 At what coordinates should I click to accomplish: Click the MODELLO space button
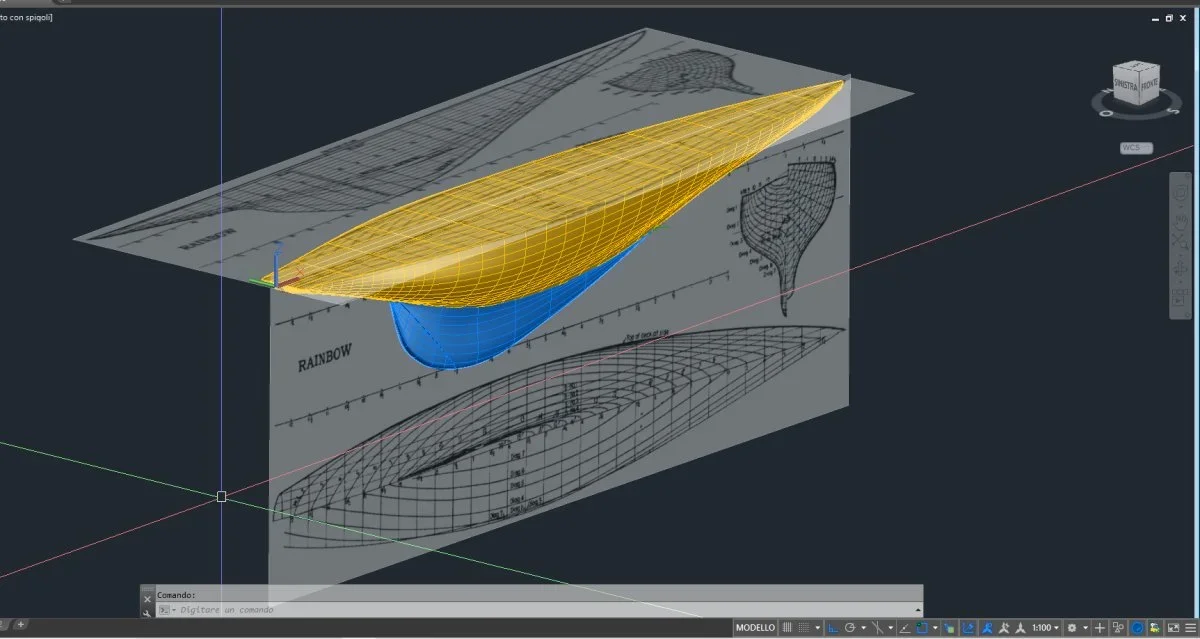click(x=755, y=628)
